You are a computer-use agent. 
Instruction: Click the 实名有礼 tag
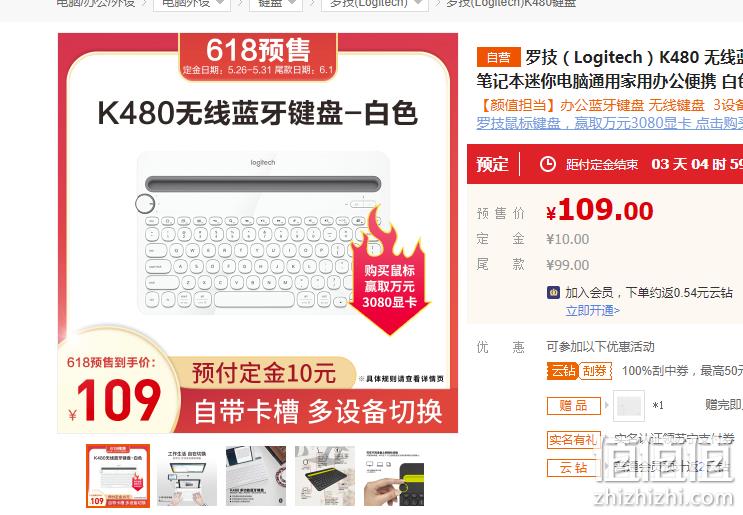[x=573, y=440]
